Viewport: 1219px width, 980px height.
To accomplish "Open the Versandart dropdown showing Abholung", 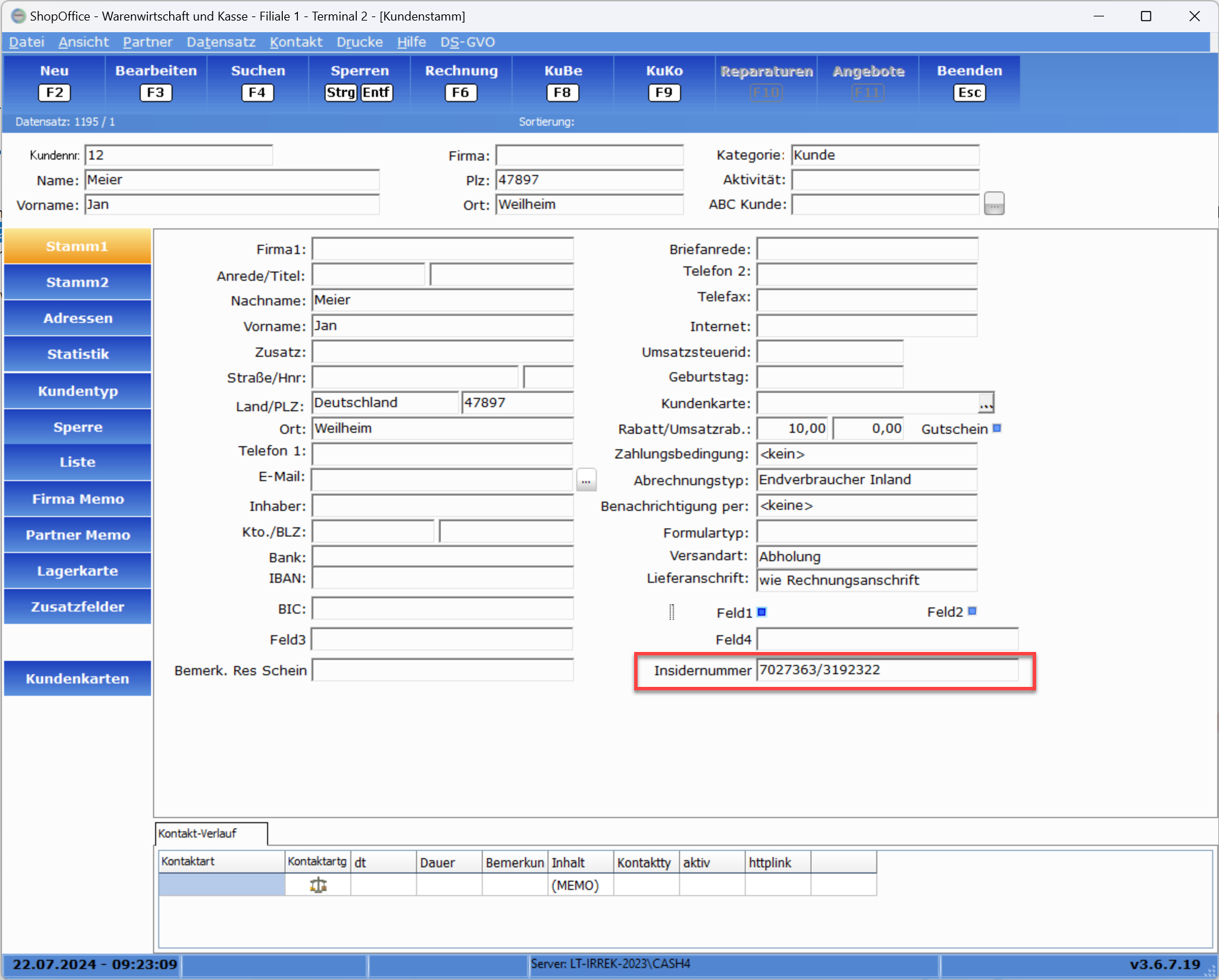I will pyautogui.click(x=867, y=556).
